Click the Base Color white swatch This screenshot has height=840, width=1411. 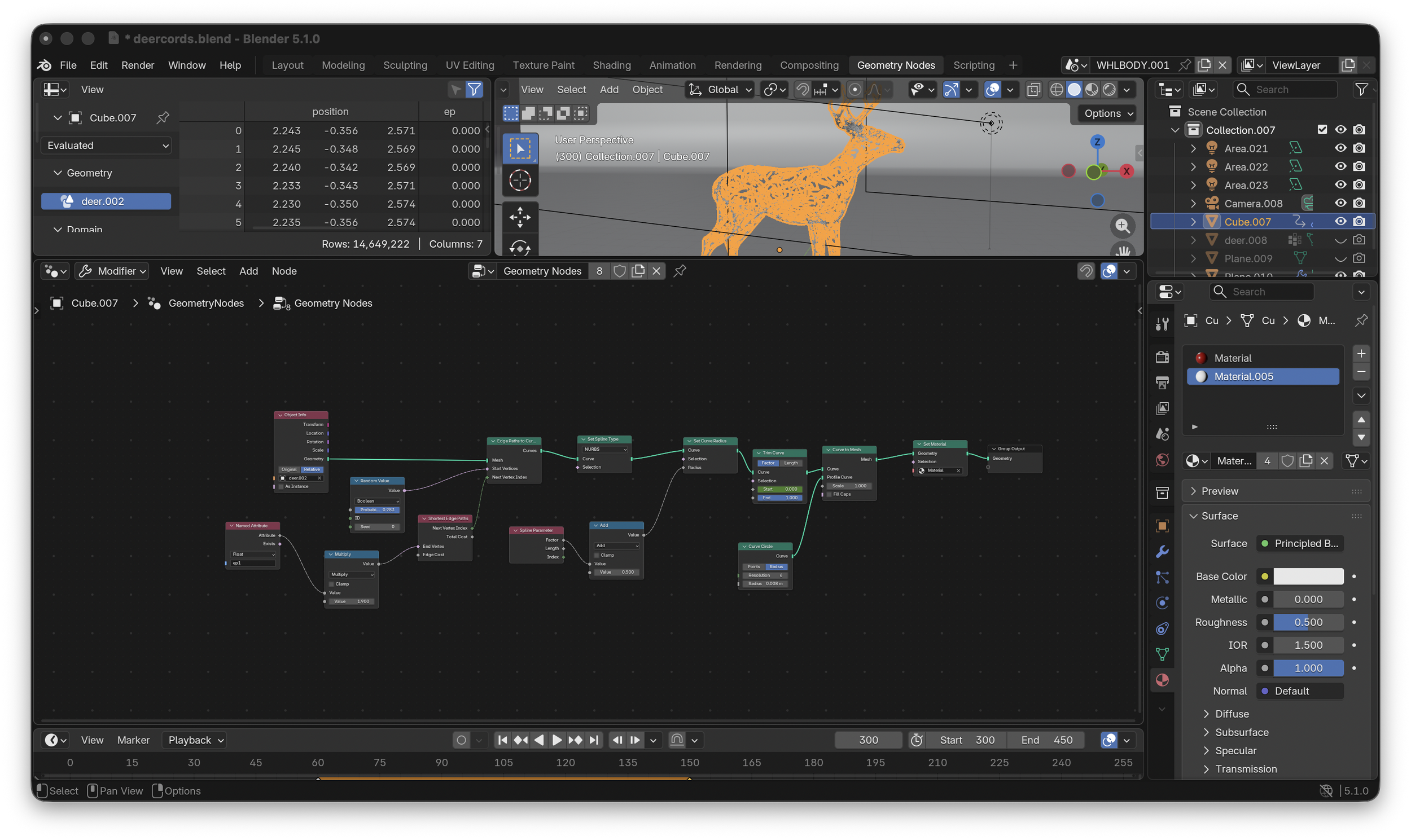click(x=1308, y=576)
